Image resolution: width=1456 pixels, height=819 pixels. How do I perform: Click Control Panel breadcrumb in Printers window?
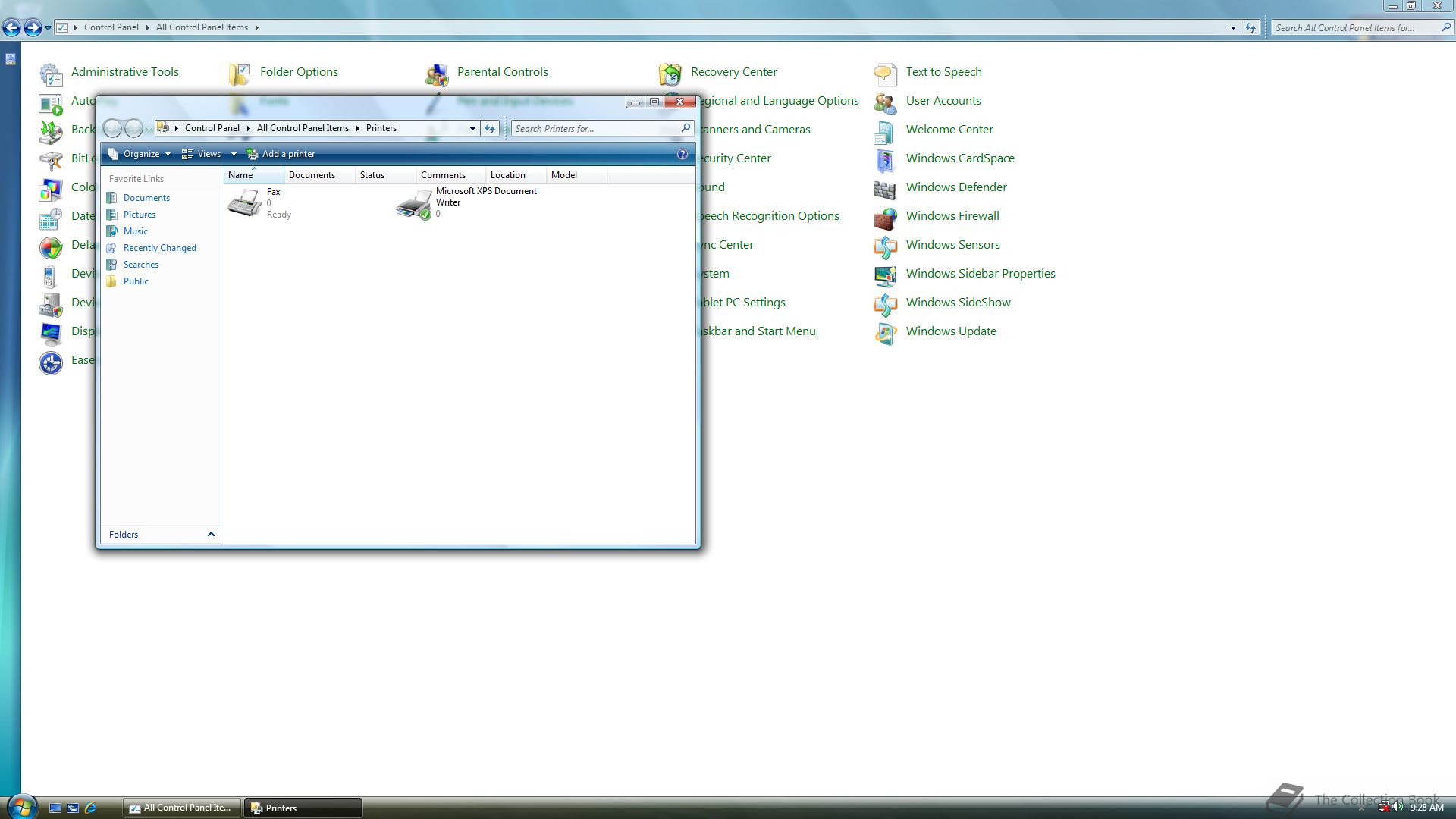(212, 128)
